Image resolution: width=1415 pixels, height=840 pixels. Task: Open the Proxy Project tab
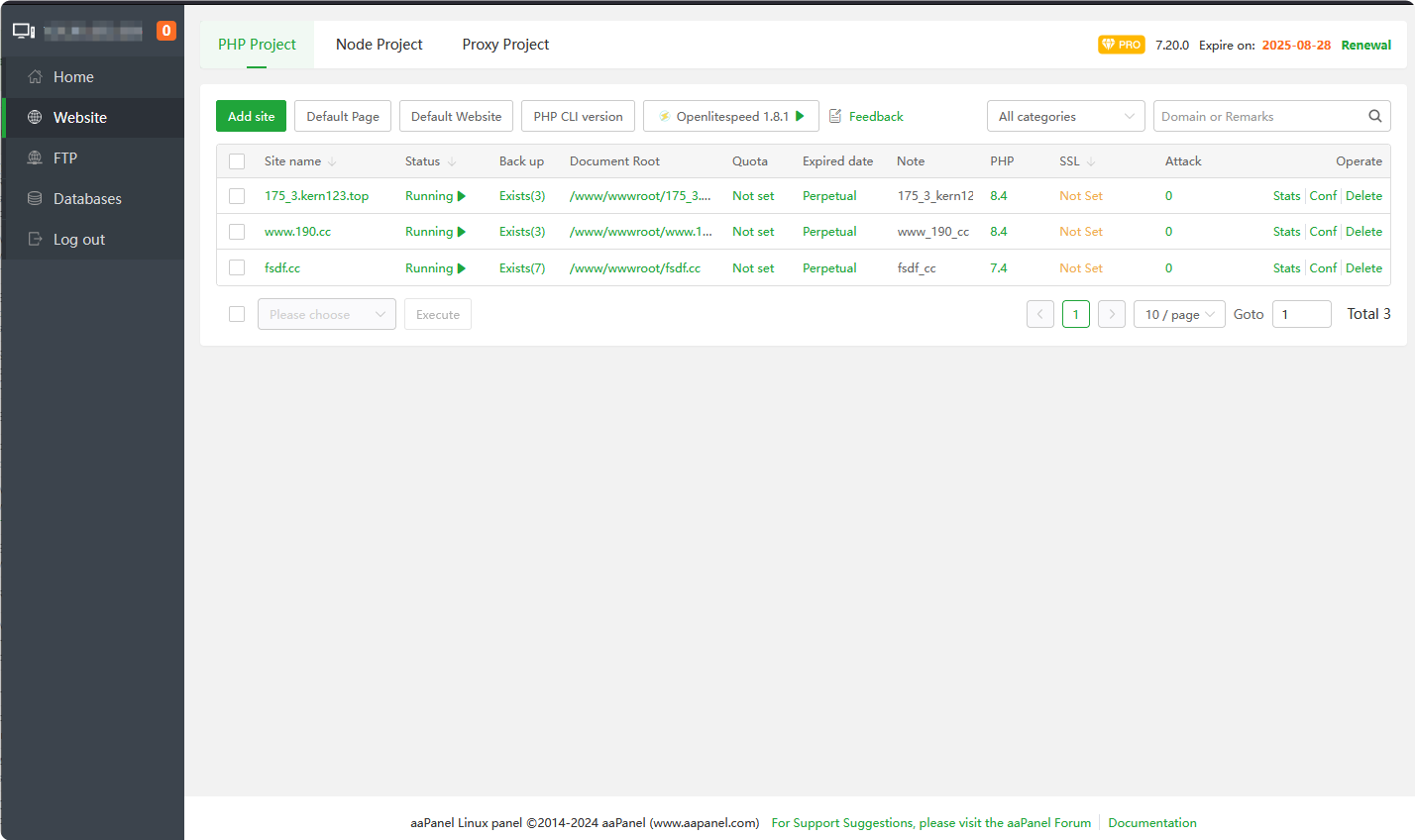pyautogui.click(x=505, y=45)
